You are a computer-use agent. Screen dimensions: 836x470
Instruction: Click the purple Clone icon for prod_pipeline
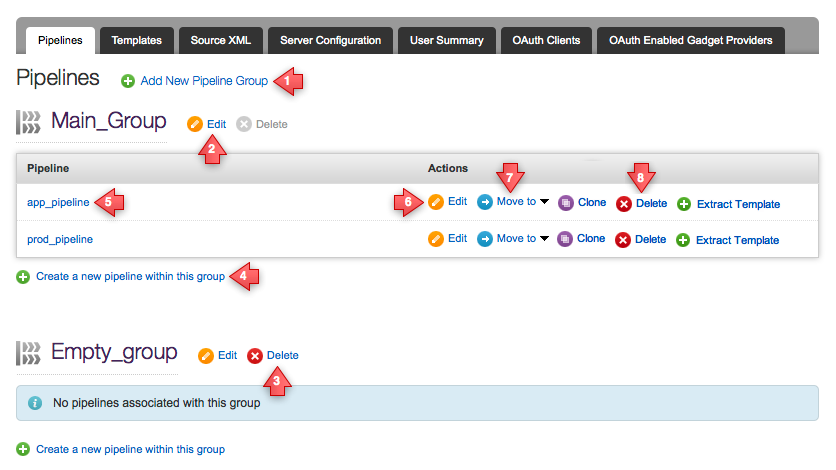pyautogui.click(x=565, y=239)
